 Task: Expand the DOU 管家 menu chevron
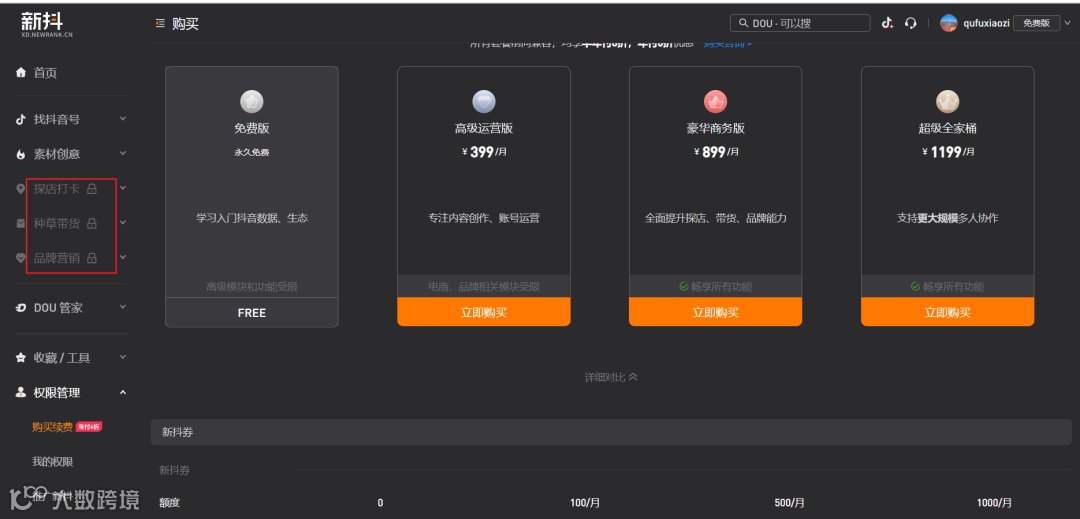pyautogui.click(x=123, y=306)
